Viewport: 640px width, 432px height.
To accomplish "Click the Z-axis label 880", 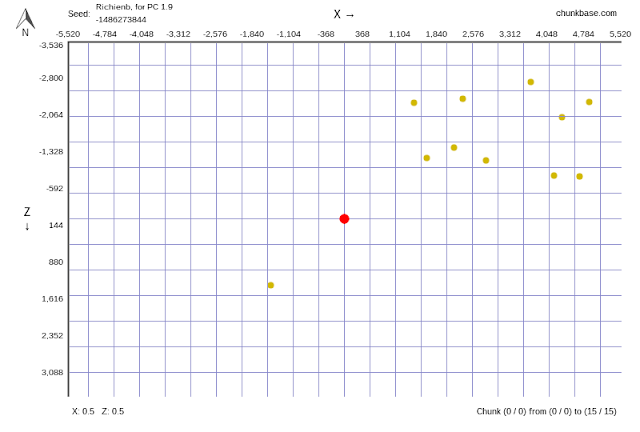I will (56, 262).
